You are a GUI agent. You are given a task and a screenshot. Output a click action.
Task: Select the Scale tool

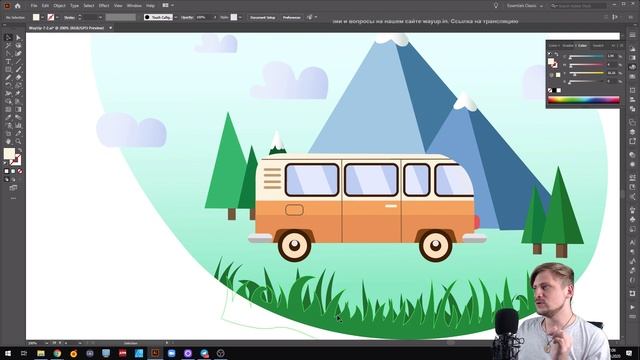(x=18, y=85)
